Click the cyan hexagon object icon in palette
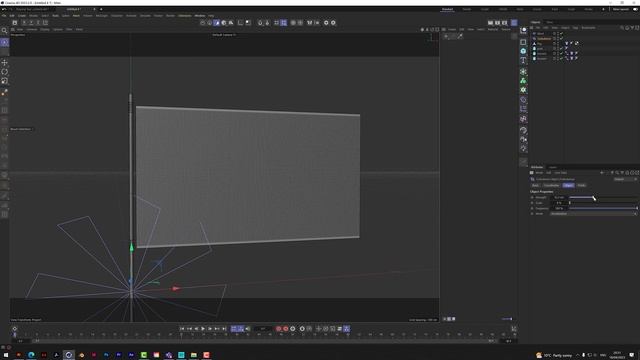 [x=523, y=51]
